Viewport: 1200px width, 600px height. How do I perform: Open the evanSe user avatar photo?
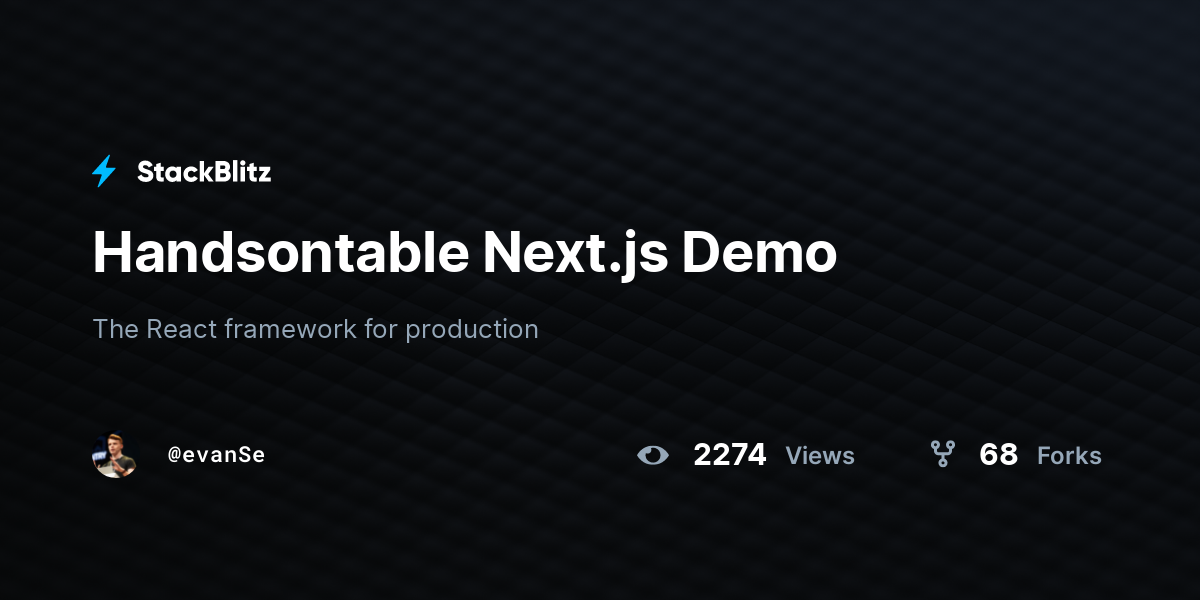click(x=114, y=456)
